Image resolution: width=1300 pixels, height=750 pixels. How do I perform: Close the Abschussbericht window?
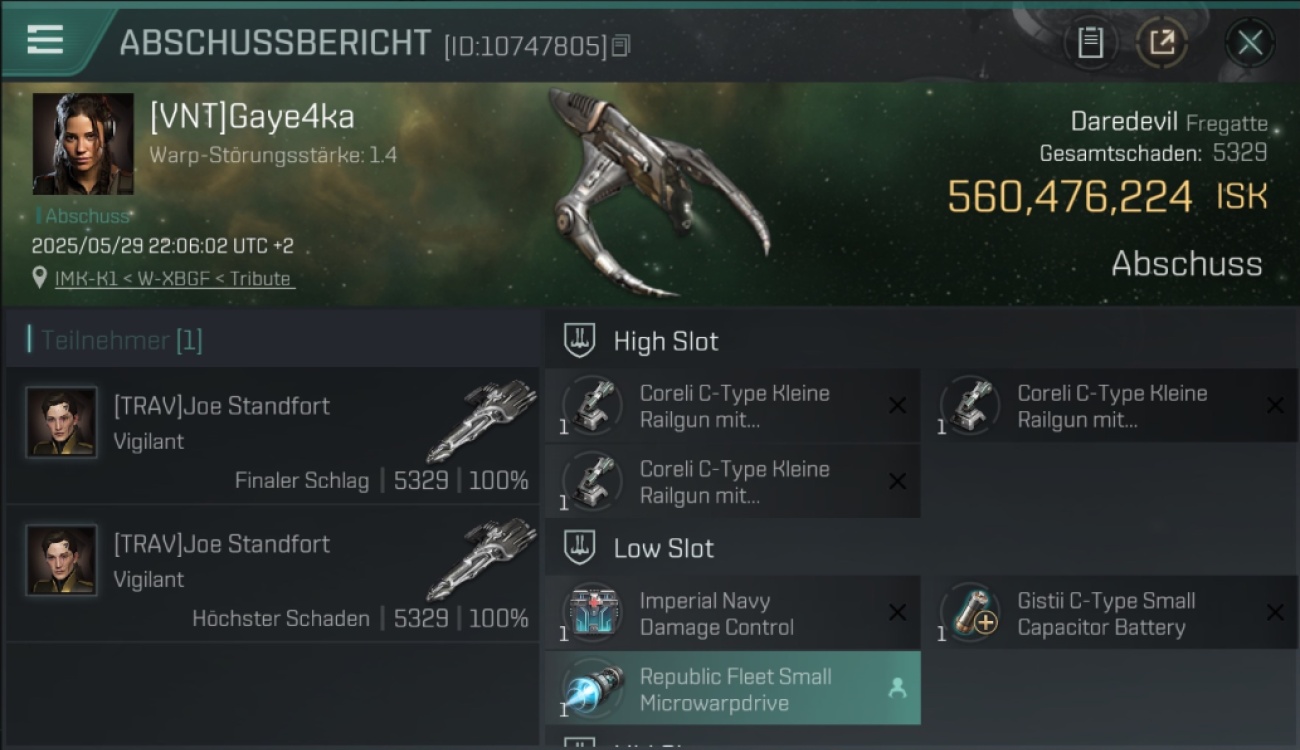coord(1250,43)
